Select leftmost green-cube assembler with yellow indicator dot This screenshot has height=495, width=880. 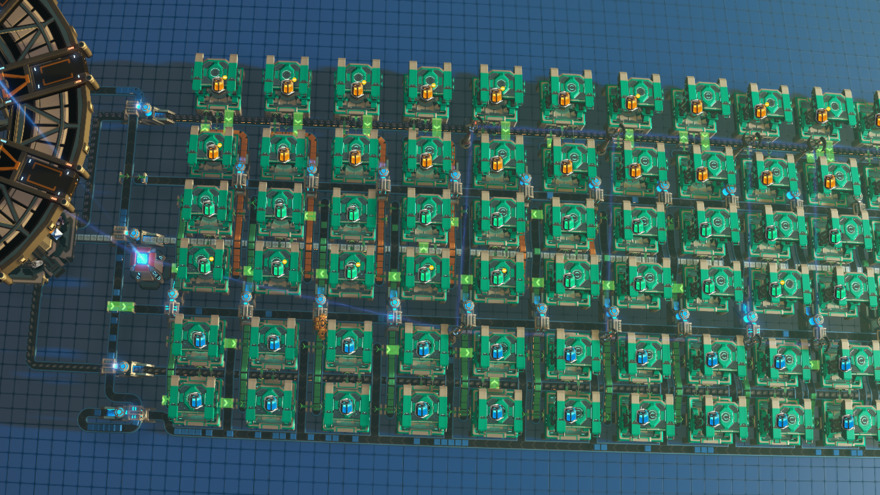[x=204, y=264]
